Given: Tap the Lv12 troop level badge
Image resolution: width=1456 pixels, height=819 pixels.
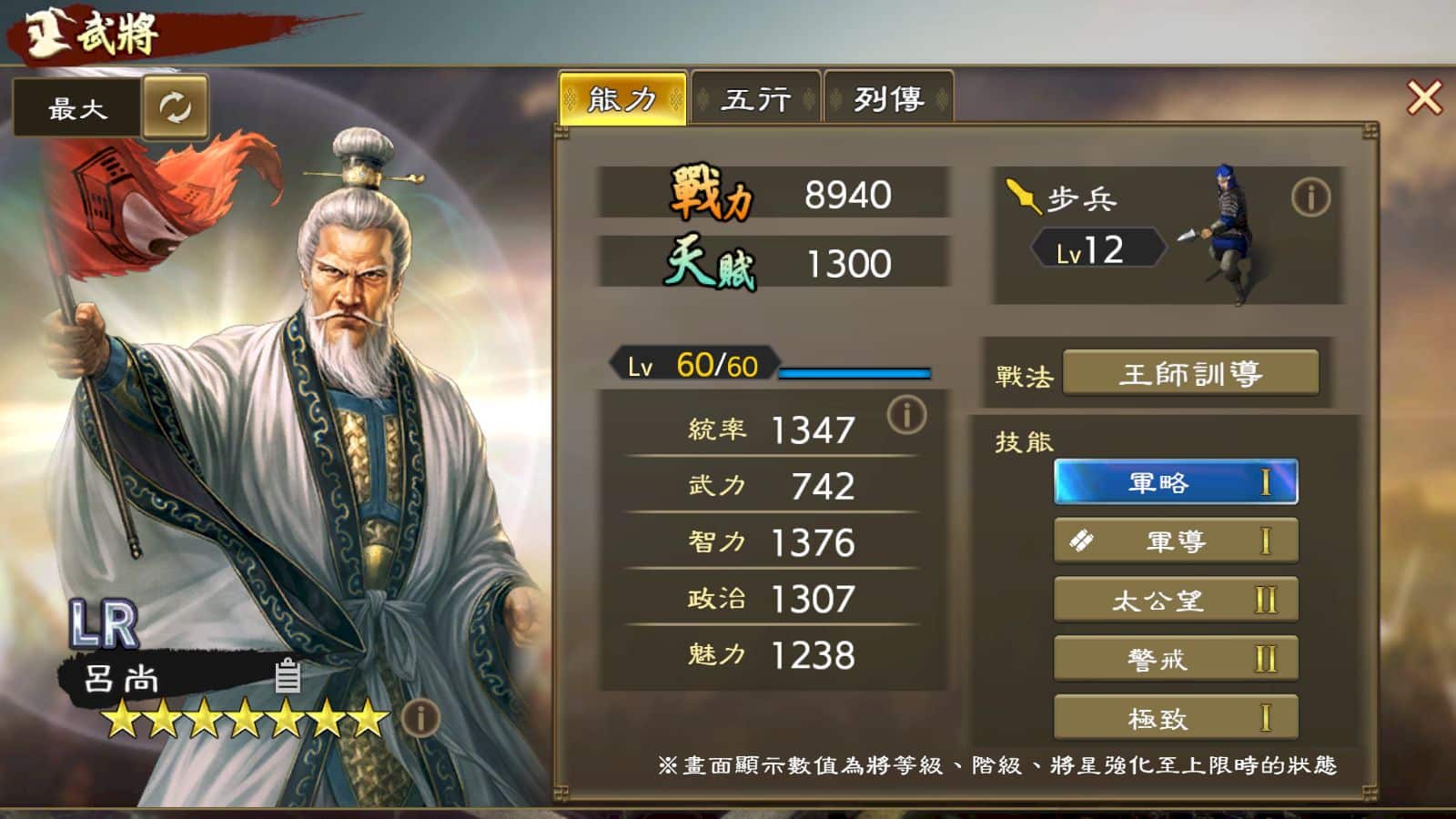Looking at the screenshot, I should [x=1098, y=248].
